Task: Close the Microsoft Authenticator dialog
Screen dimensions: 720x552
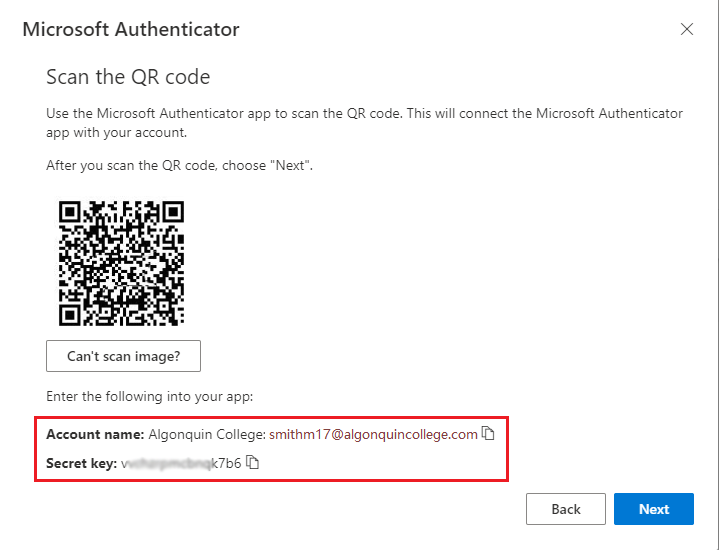Action: (686, 29)
